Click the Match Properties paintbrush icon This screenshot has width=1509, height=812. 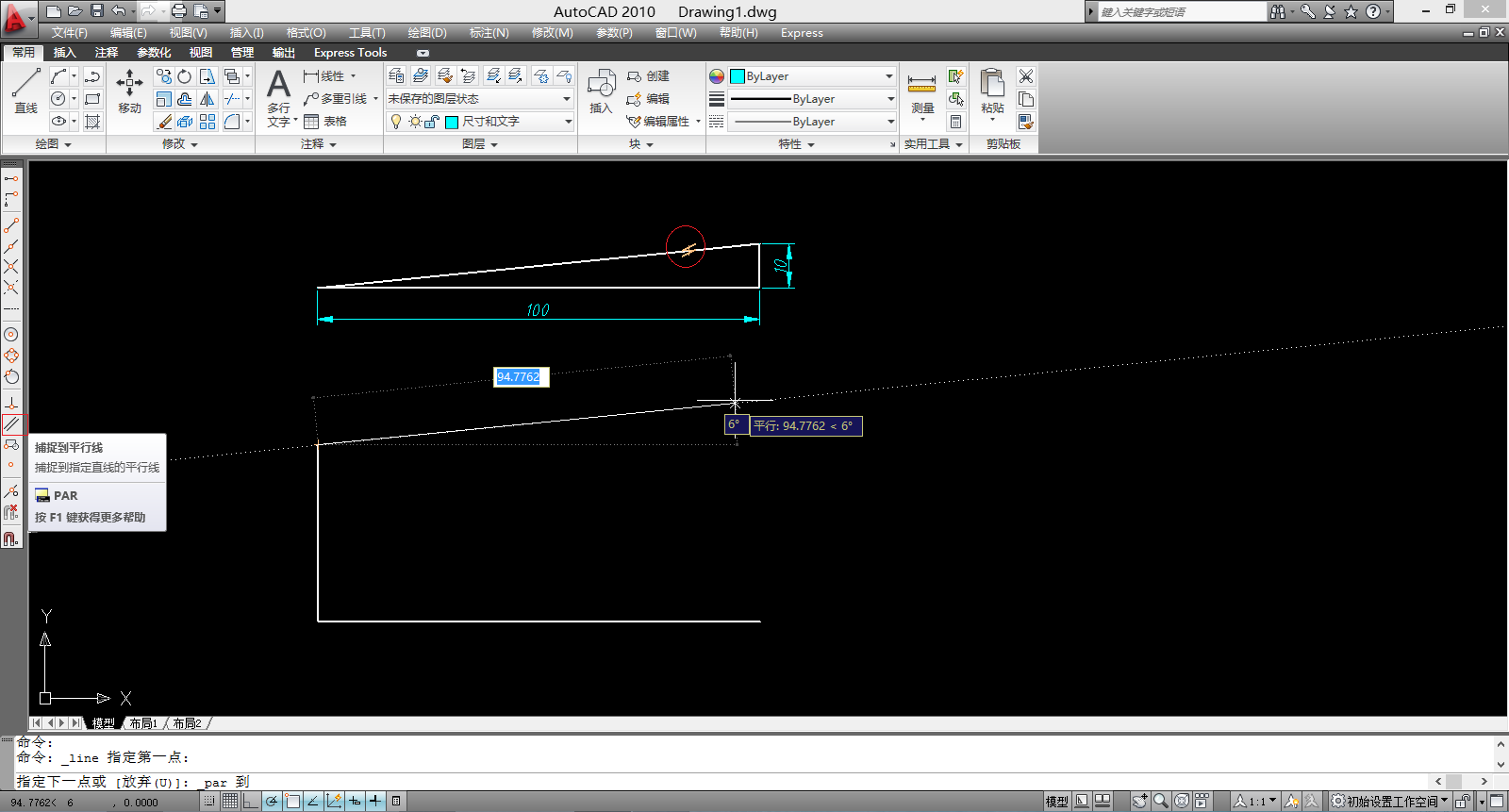[1026, 122]
